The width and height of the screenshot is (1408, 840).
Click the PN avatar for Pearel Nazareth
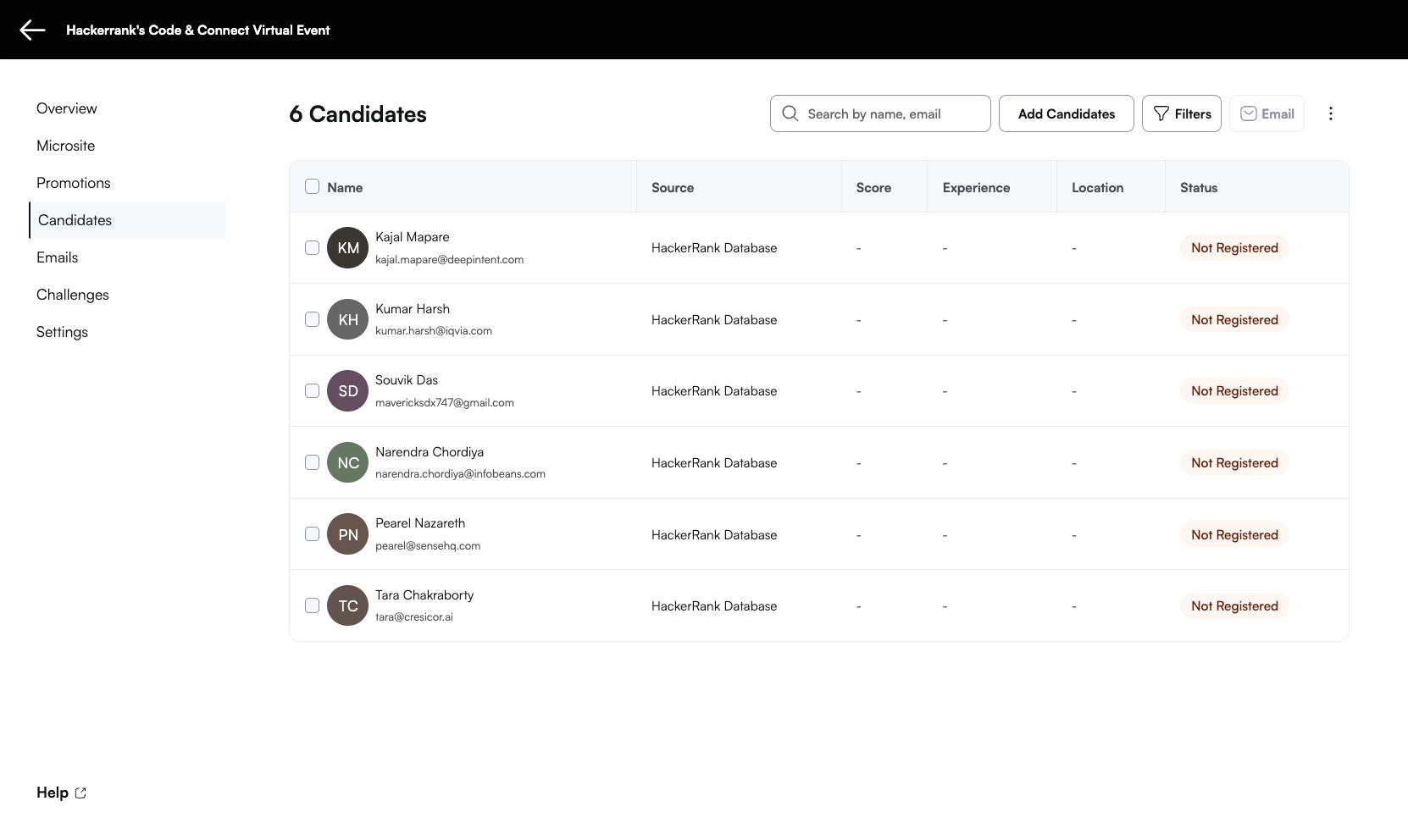[x=347, y=534]
